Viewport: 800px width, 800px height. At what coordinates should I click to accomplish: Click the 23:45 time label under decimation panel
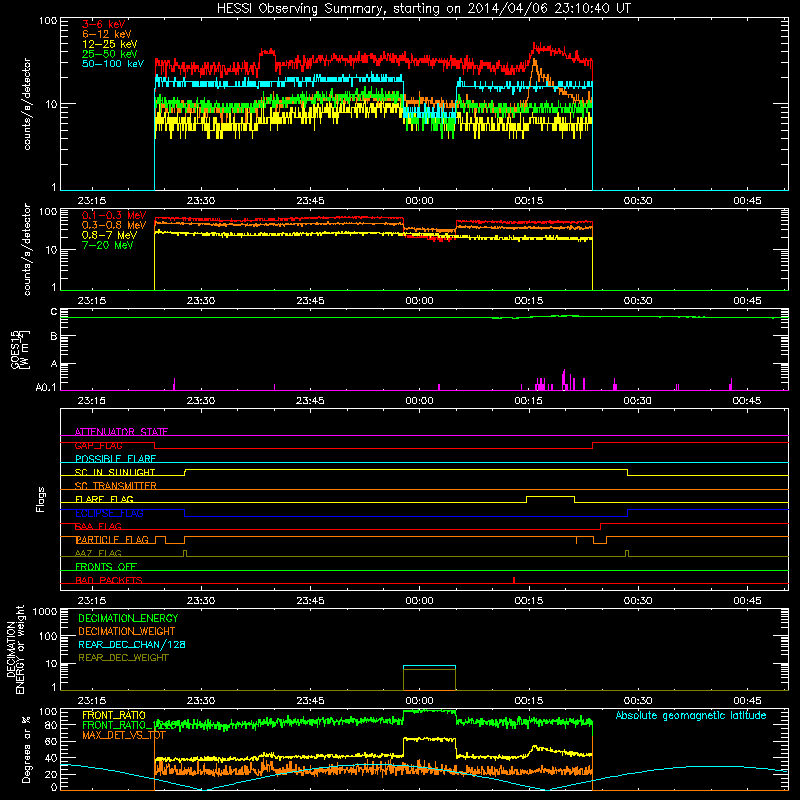tap(310, 701)
